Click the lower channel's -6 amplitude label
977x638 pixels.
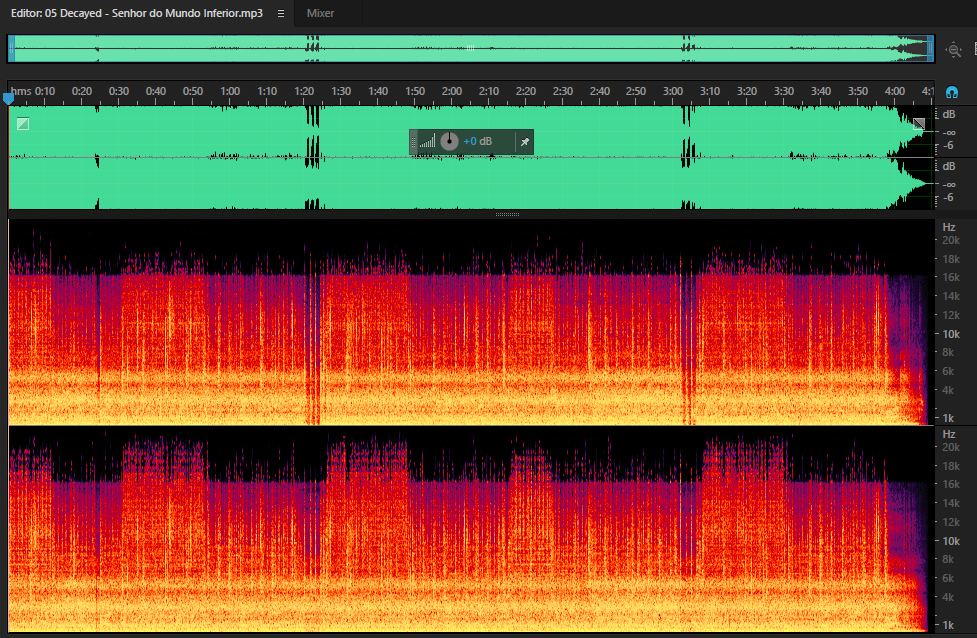948,198
